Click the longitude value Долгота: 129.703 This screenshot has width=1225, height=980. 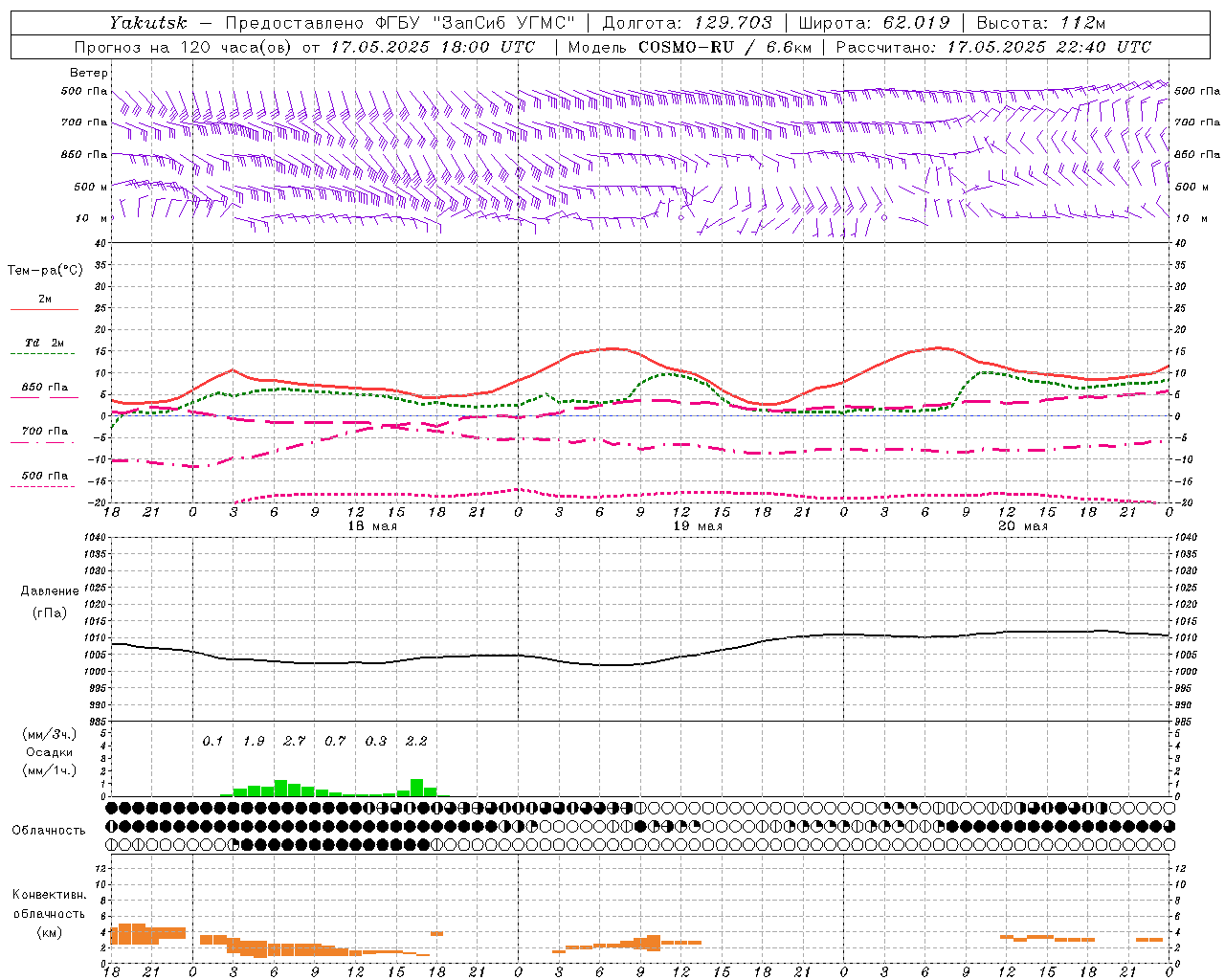pos(686,23)
